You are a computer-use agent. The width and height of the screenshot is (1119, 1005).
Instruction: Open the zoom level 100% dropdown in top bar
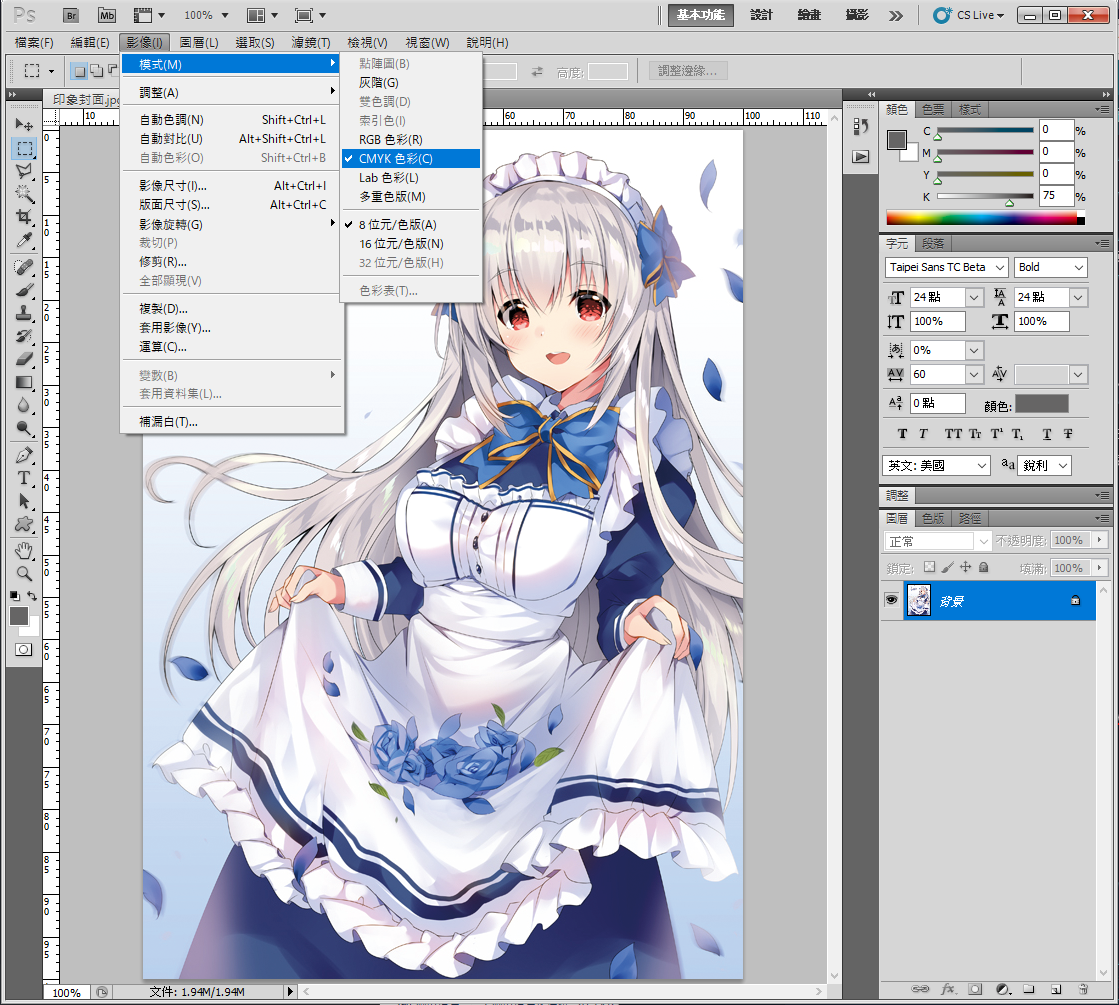tap(225, 15)
